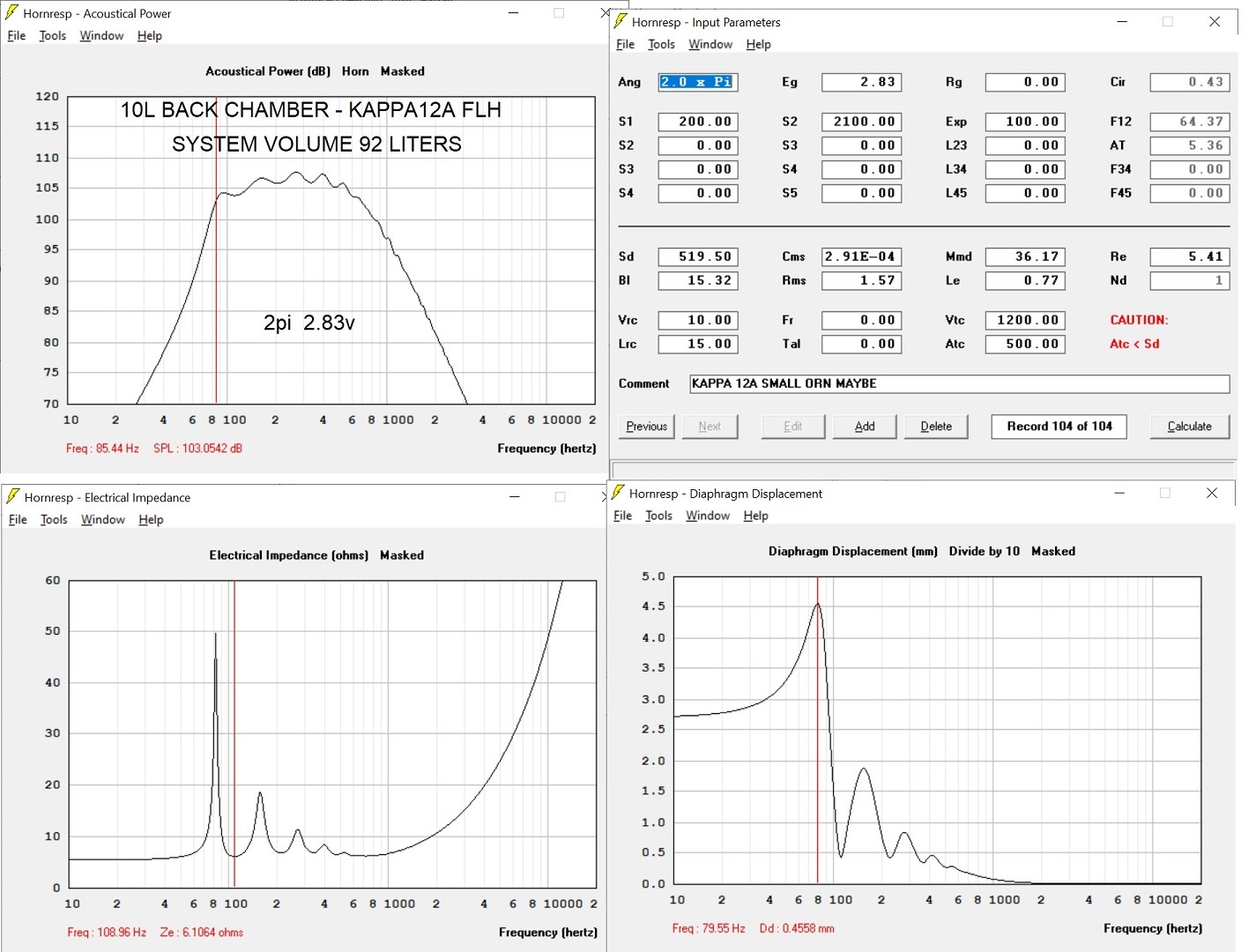Click the red cursor line in the Diaphragm Displacement chart
Viewport: 1256px width, 952px height.
click(818, 730)
